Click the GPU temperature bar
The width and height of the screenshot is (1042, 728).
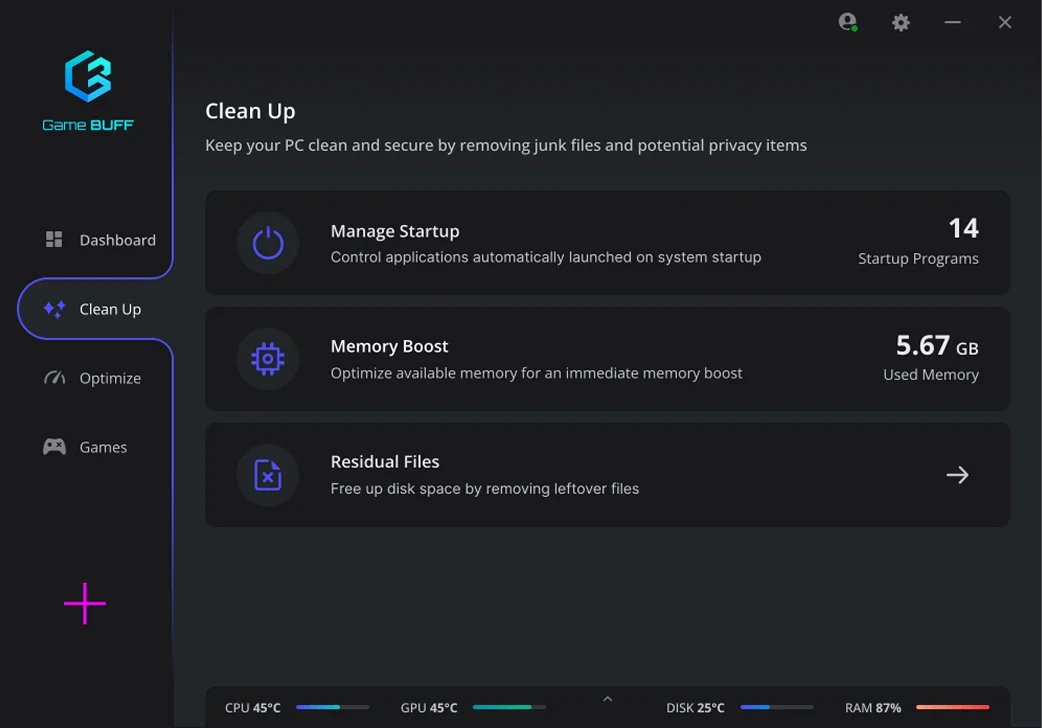click(x=509, y=707)
